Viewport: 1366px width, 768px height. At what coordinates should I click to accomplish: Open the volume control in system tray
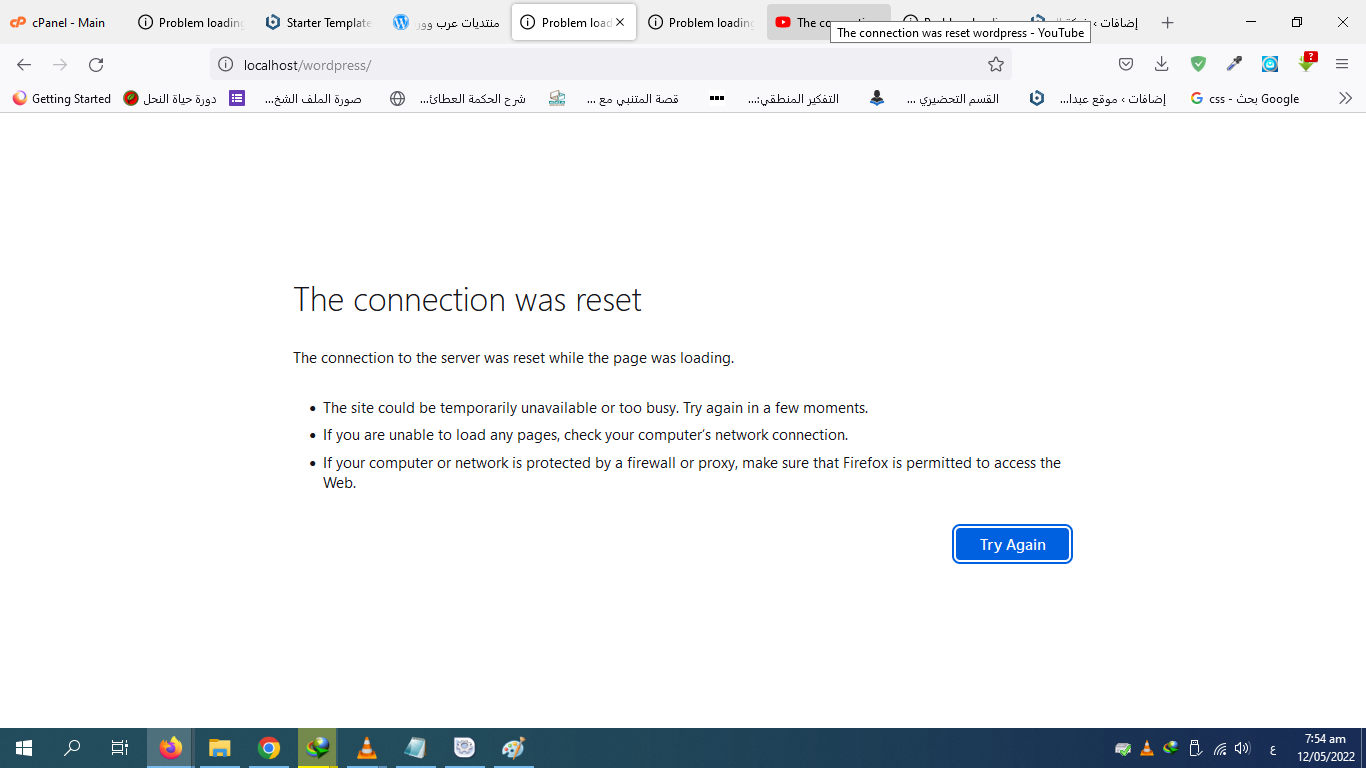1242,748
